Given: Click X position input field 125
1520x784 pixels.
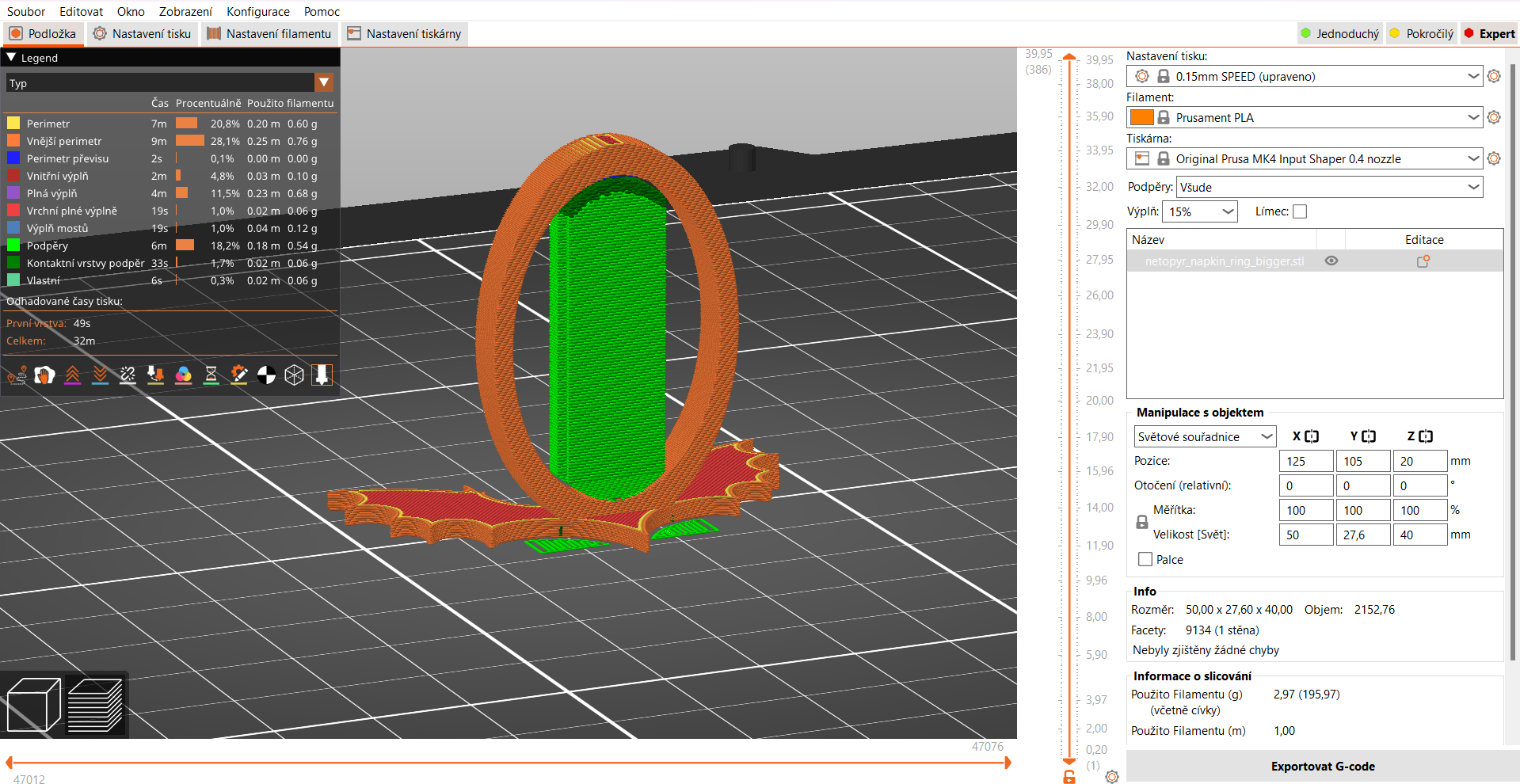Looking at the screenshot, I should click(1306, 461).
